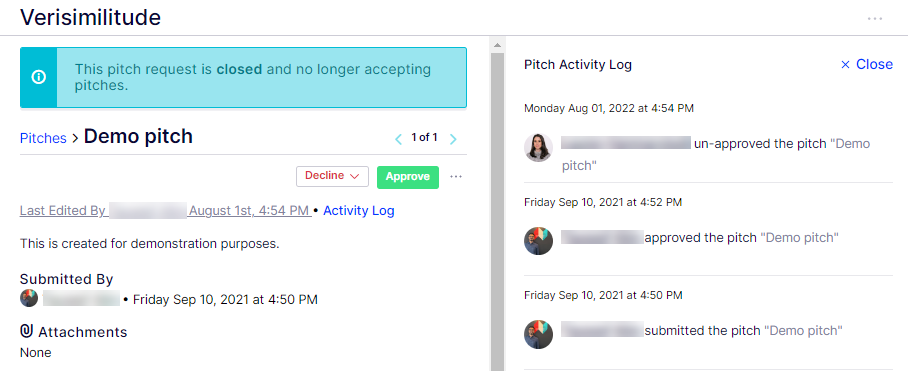
Task: Go to previous pitch with left chevron
Action: click(x=398, y=139)
